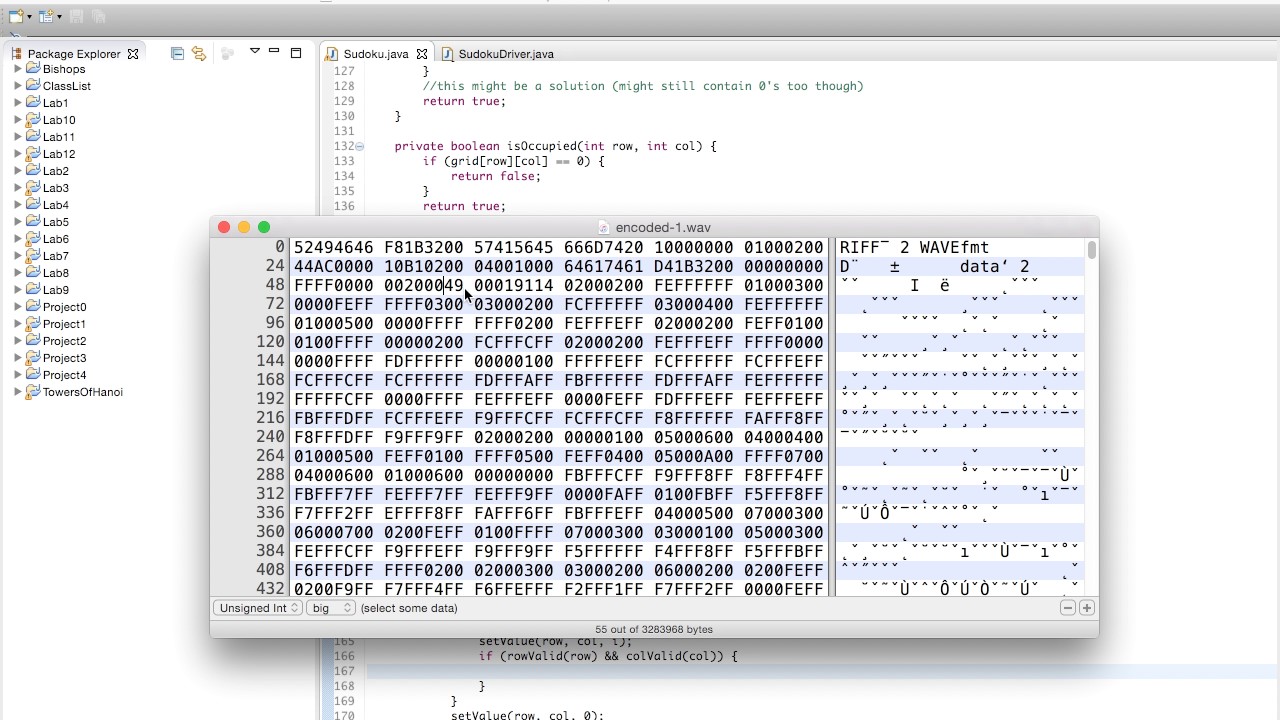This screenshot has height=720, width=1280.
Task: Select the Lab6 project folder icon
Action: [x=33, y=238]
